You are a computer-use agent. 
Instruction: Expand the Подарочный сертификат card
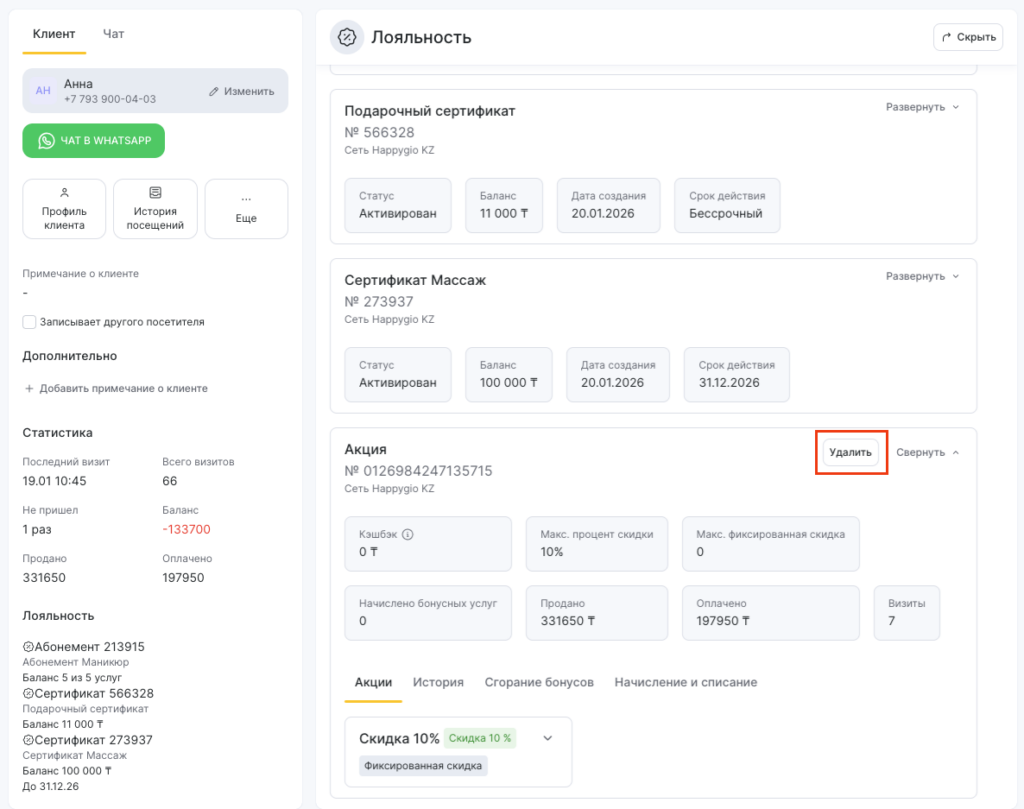click(x=922, y=107)
